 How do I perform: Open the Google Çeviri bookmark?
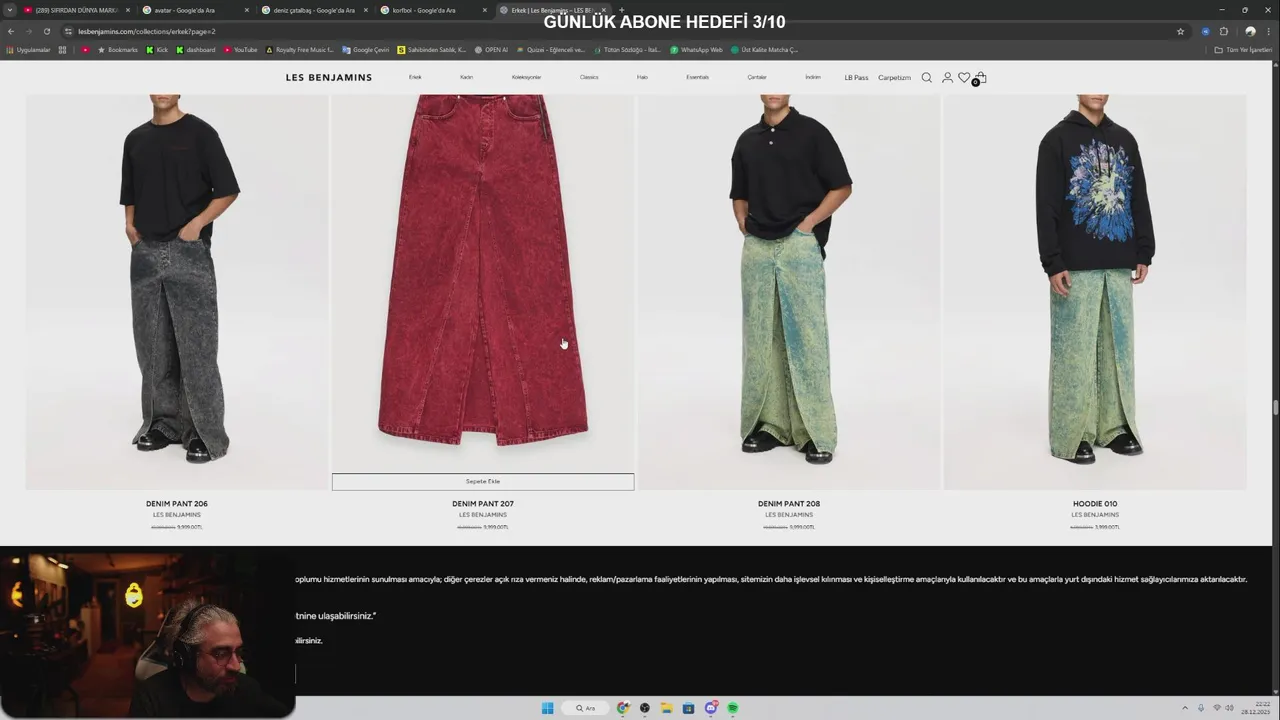click(x=365, y=49)
